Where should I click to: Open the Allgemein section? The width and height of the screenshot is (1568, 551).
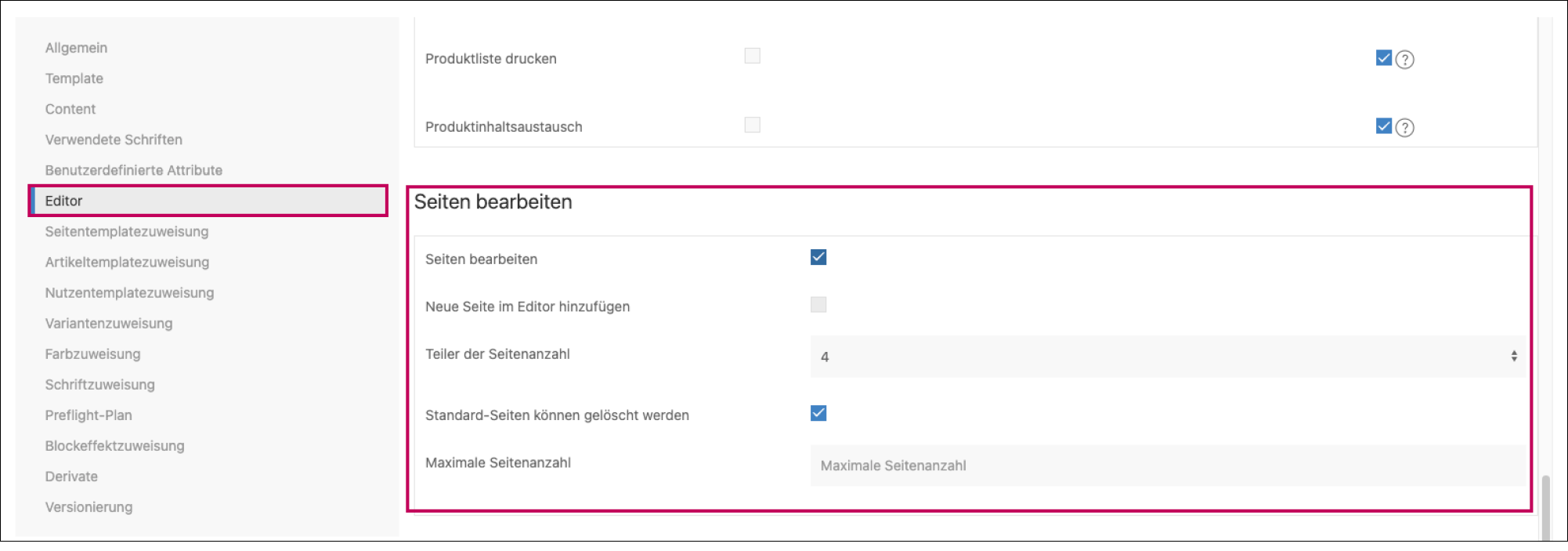coord(76,48)
